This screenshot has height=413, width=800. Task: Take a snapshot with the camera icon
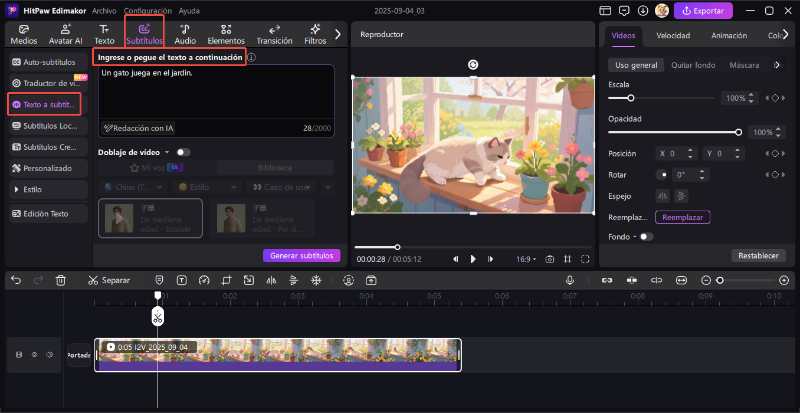549,259
